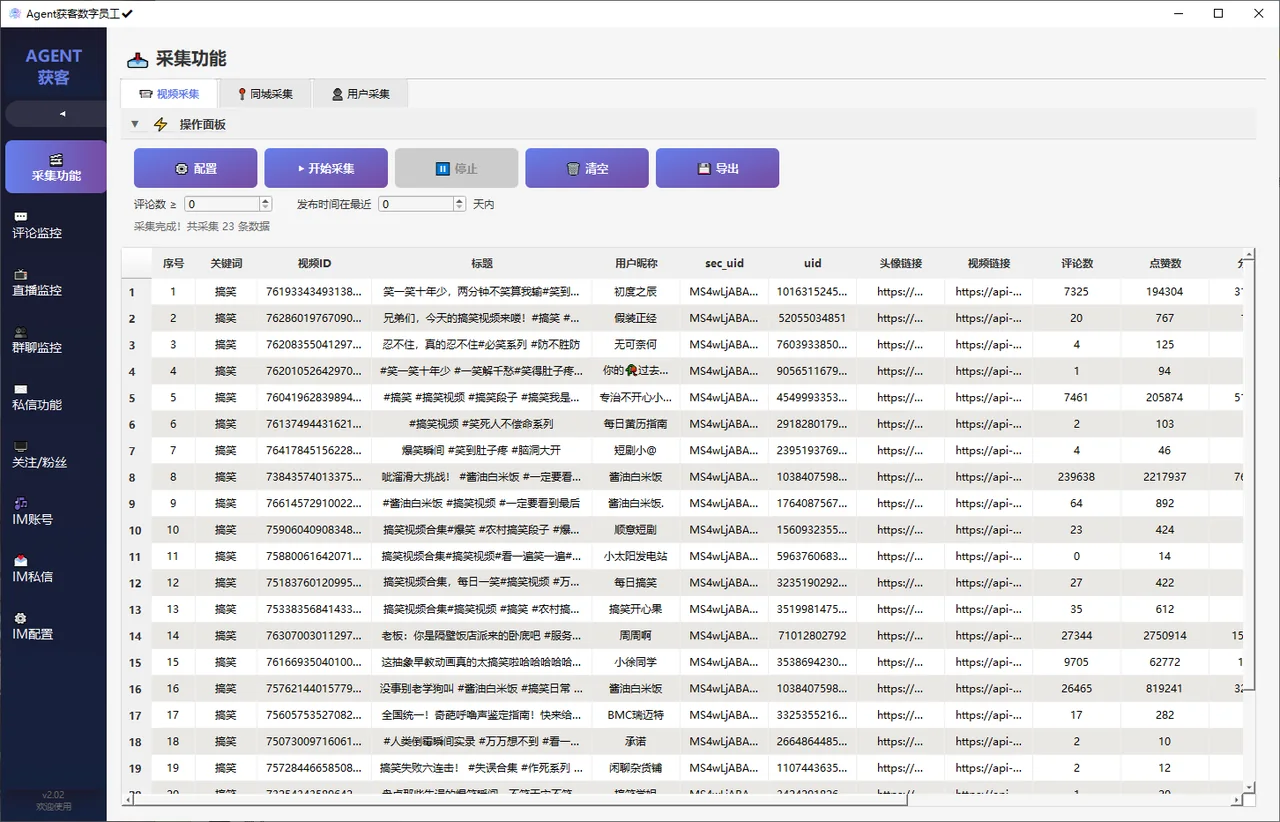
Task: Select likes cell 2750914
Action: coord(1165,636)
